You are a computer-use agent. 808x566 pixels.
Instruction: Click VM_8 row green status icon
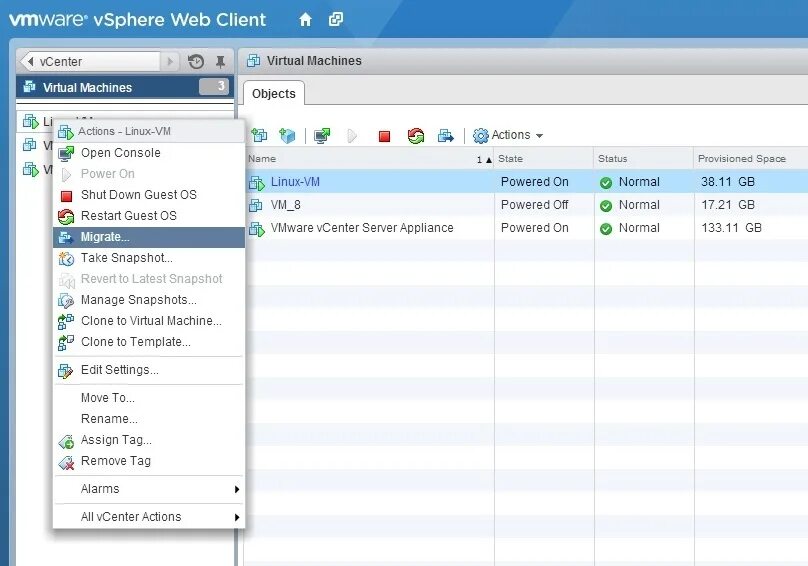point(606,206)
